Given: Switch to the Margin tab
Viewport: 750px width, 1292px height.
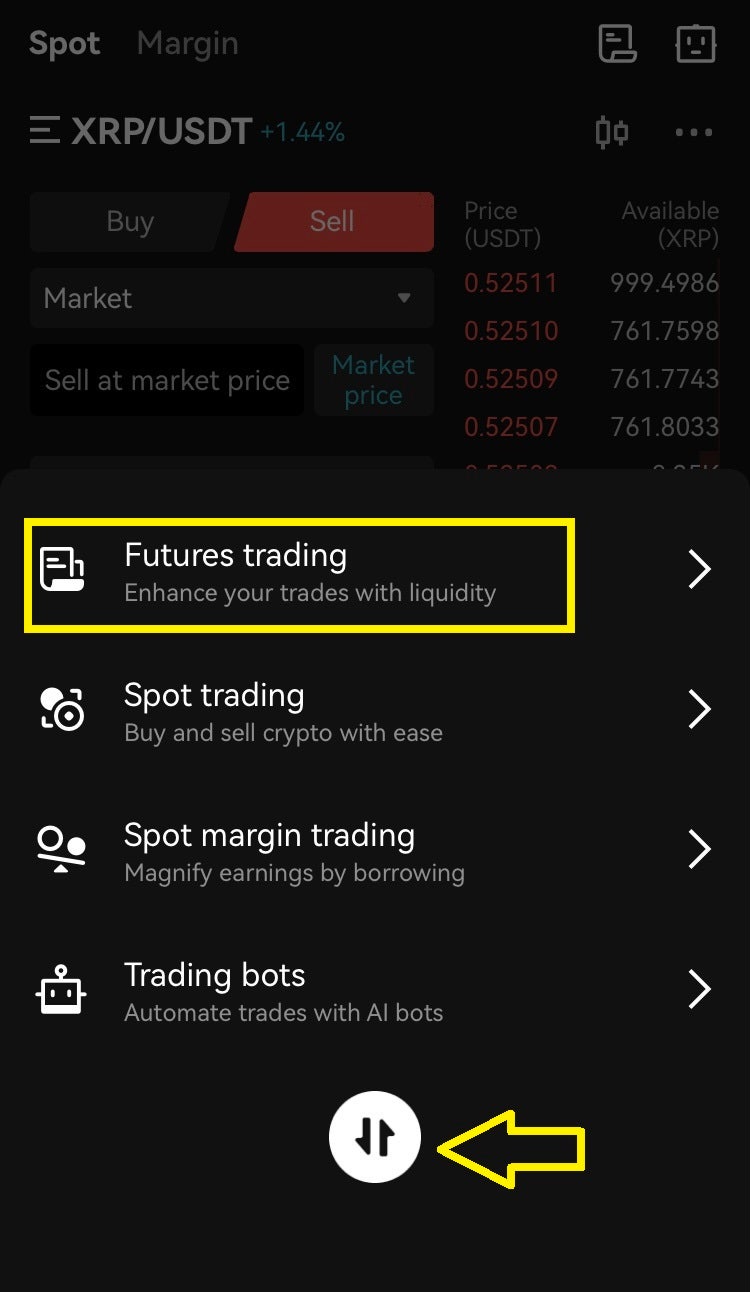Looking at the screenshot, I should pyautogui.click(x=187, y=44).
